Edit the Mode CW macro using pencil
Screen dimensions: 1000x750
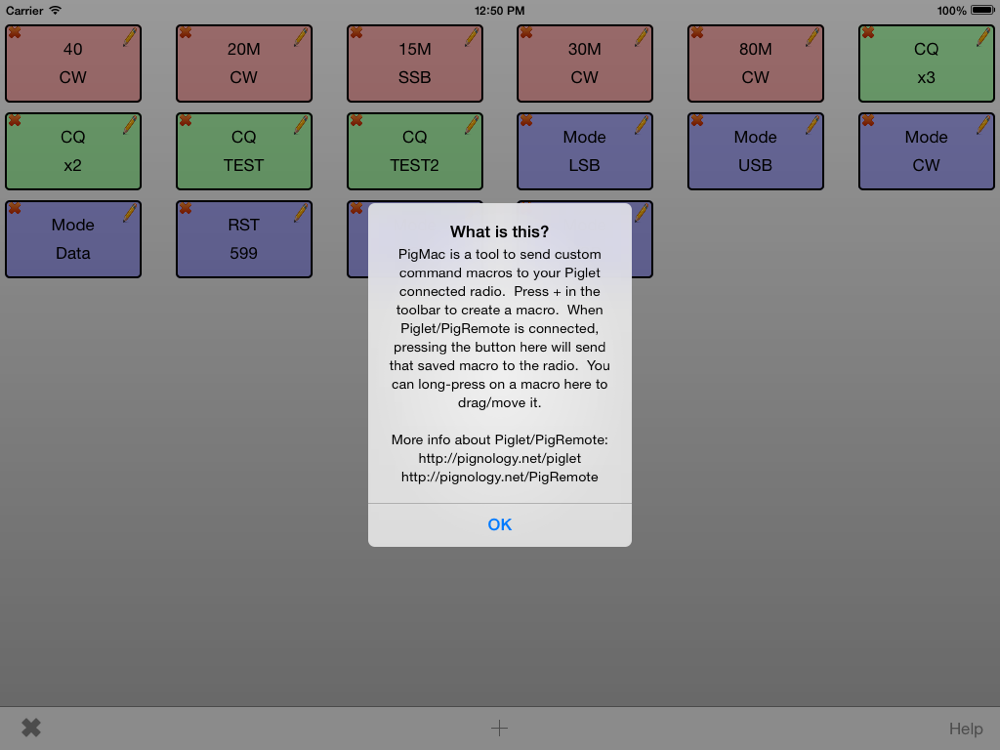pyautogui.click(x=983, y=124)
